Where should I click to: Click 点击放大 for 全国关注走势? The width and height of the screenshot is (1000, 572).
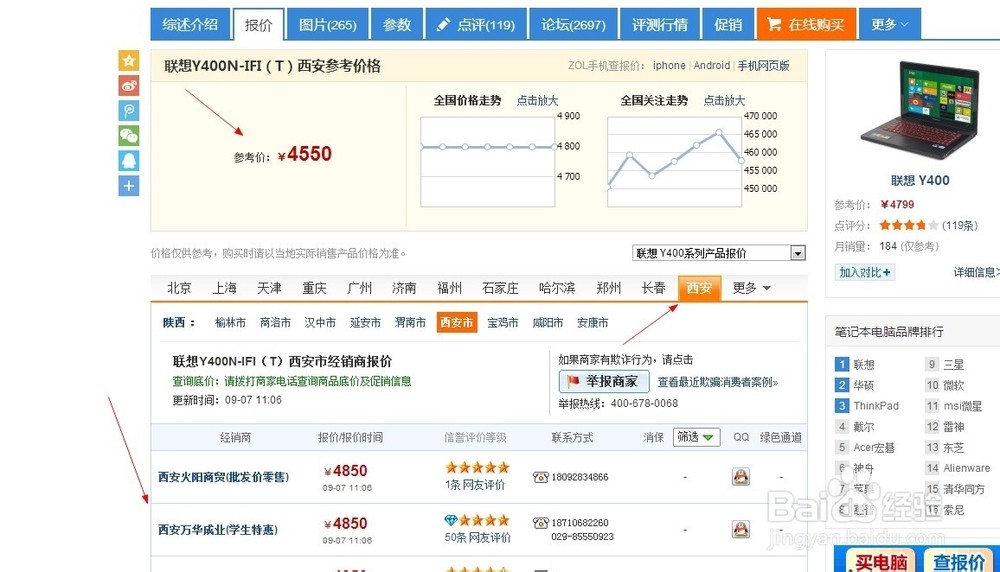(x=724, y=100)
